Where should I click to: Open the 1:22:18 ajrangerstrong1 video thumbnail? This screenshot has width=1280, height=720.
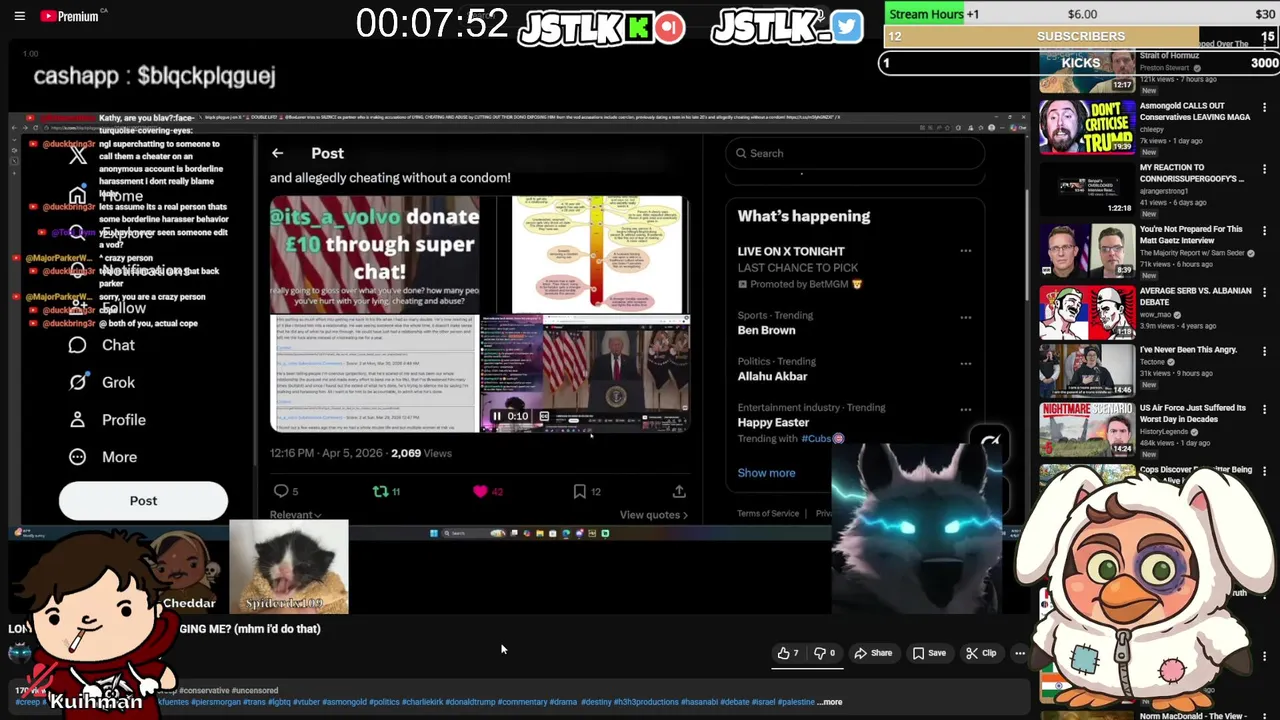click(1086, 189)
